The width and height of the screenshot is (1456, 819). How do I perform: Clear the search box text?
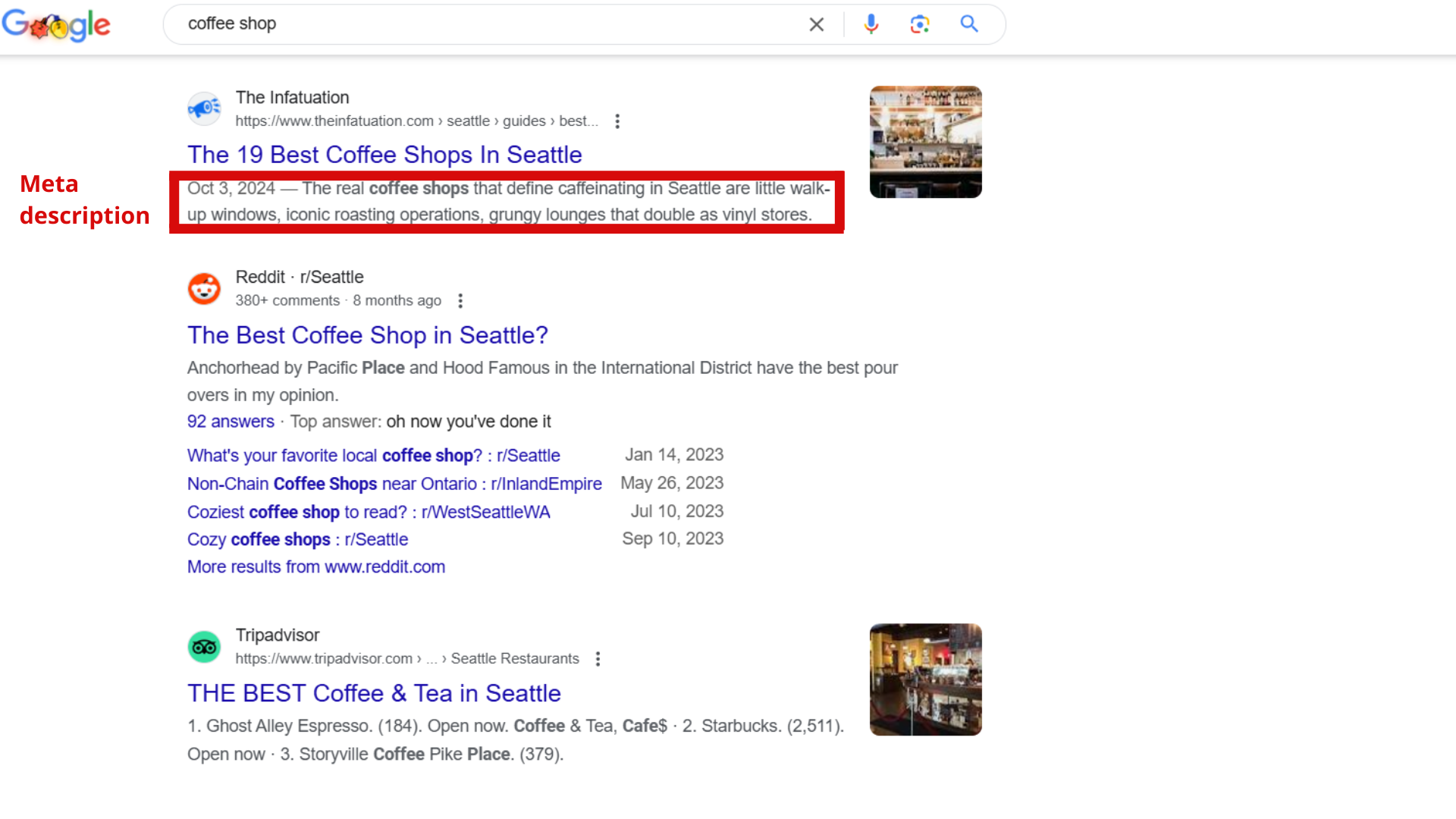816,24
